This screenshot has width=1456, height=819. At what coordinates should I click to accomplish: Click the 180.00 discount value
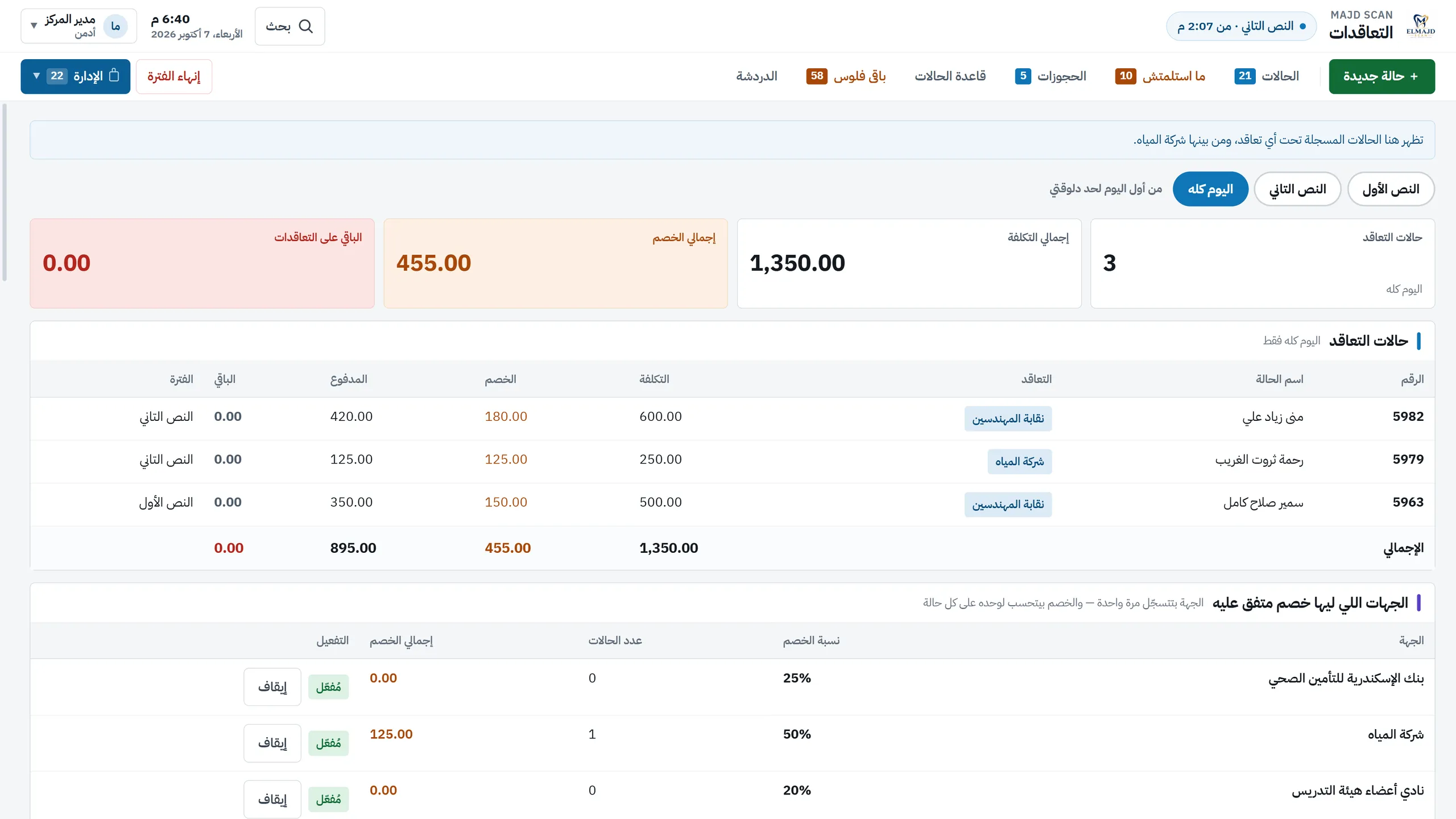click(506, 416)
